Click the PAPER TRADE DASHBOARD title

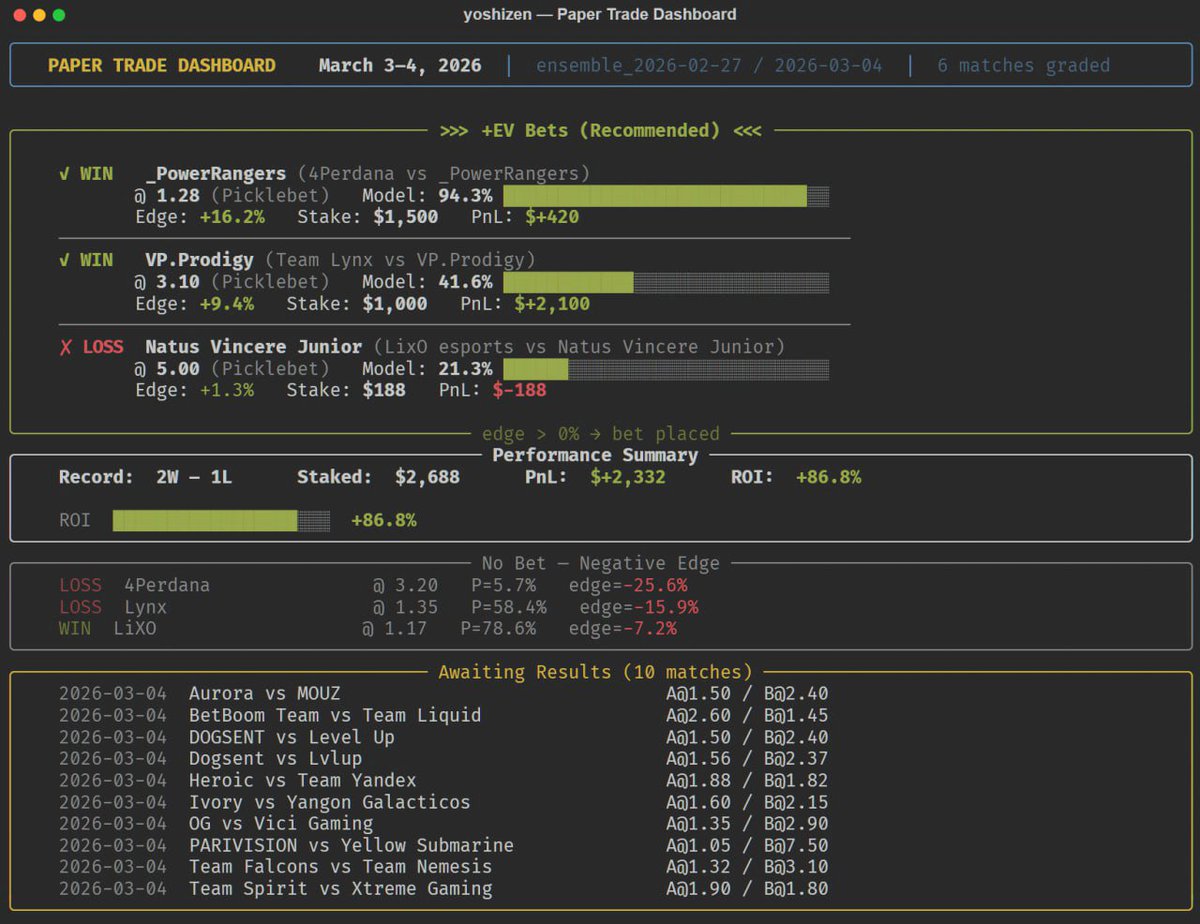162,66
